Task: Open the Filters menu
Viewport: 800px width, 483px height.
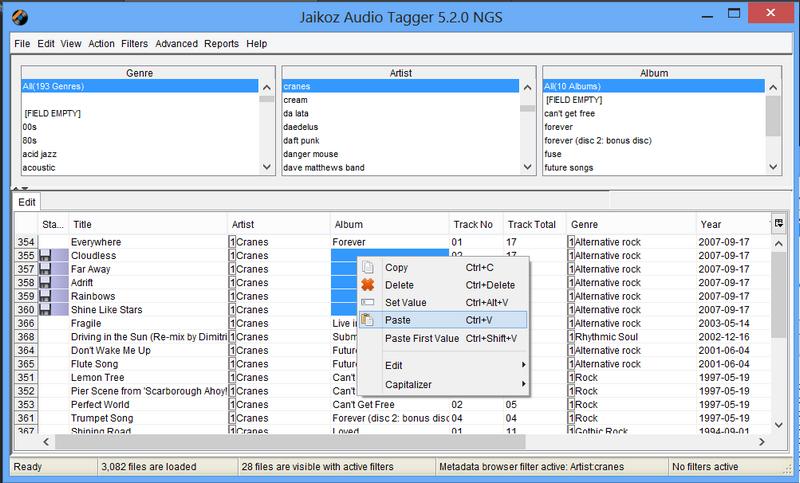Action: point(134,44)
